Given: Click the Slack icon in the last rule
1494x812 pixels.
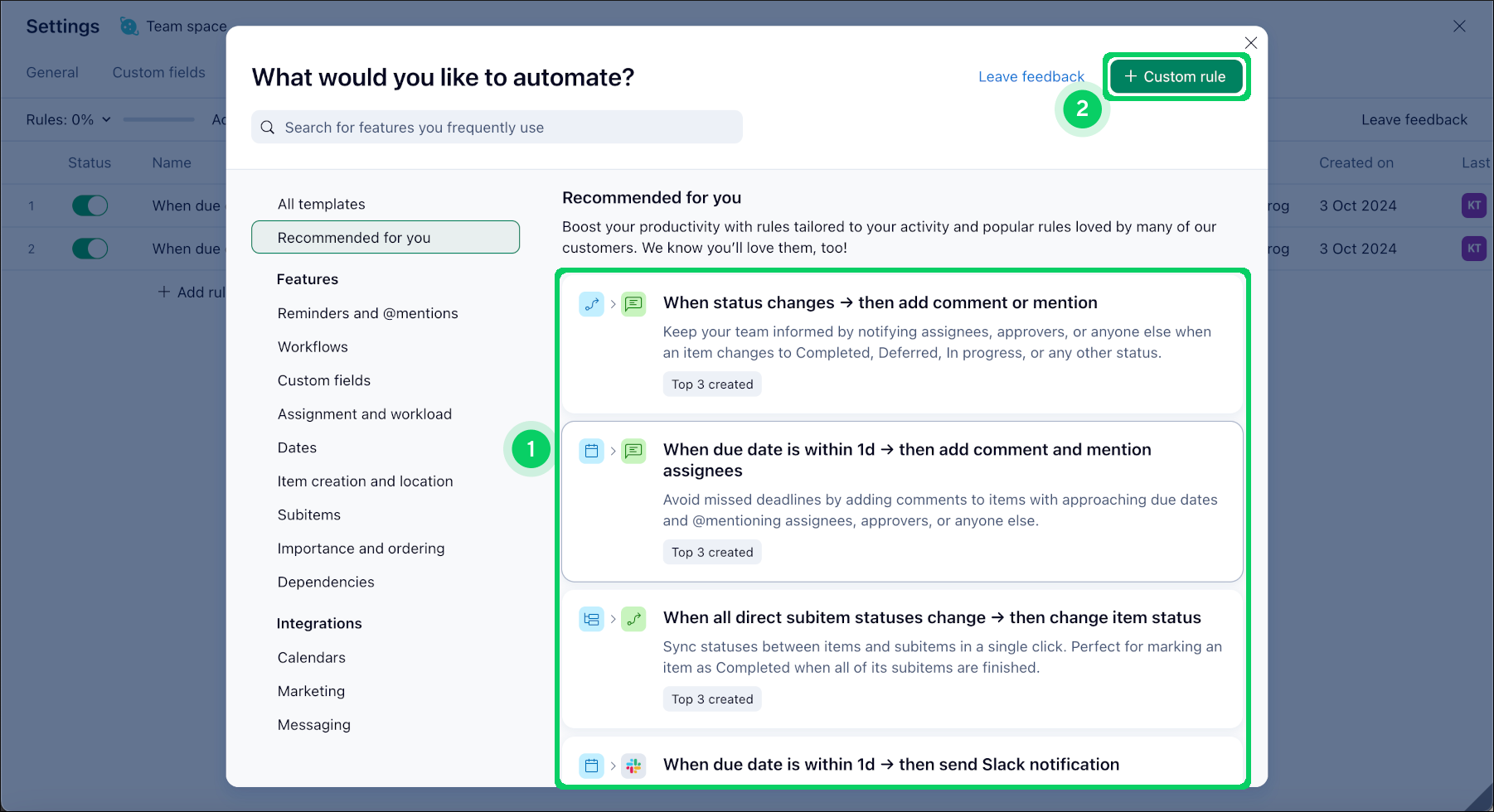Looking at the screenshot, I should click(x=633, y=766).
